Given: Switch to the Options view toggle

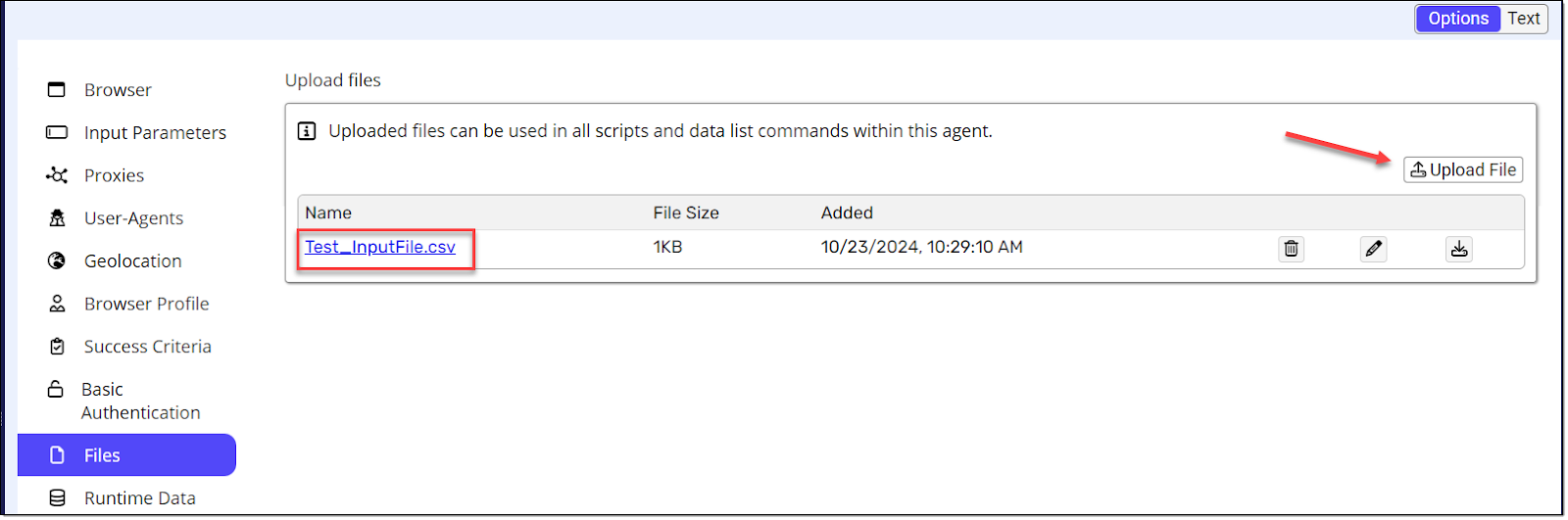Looking at the screenshot, I should click(1458, 19).
